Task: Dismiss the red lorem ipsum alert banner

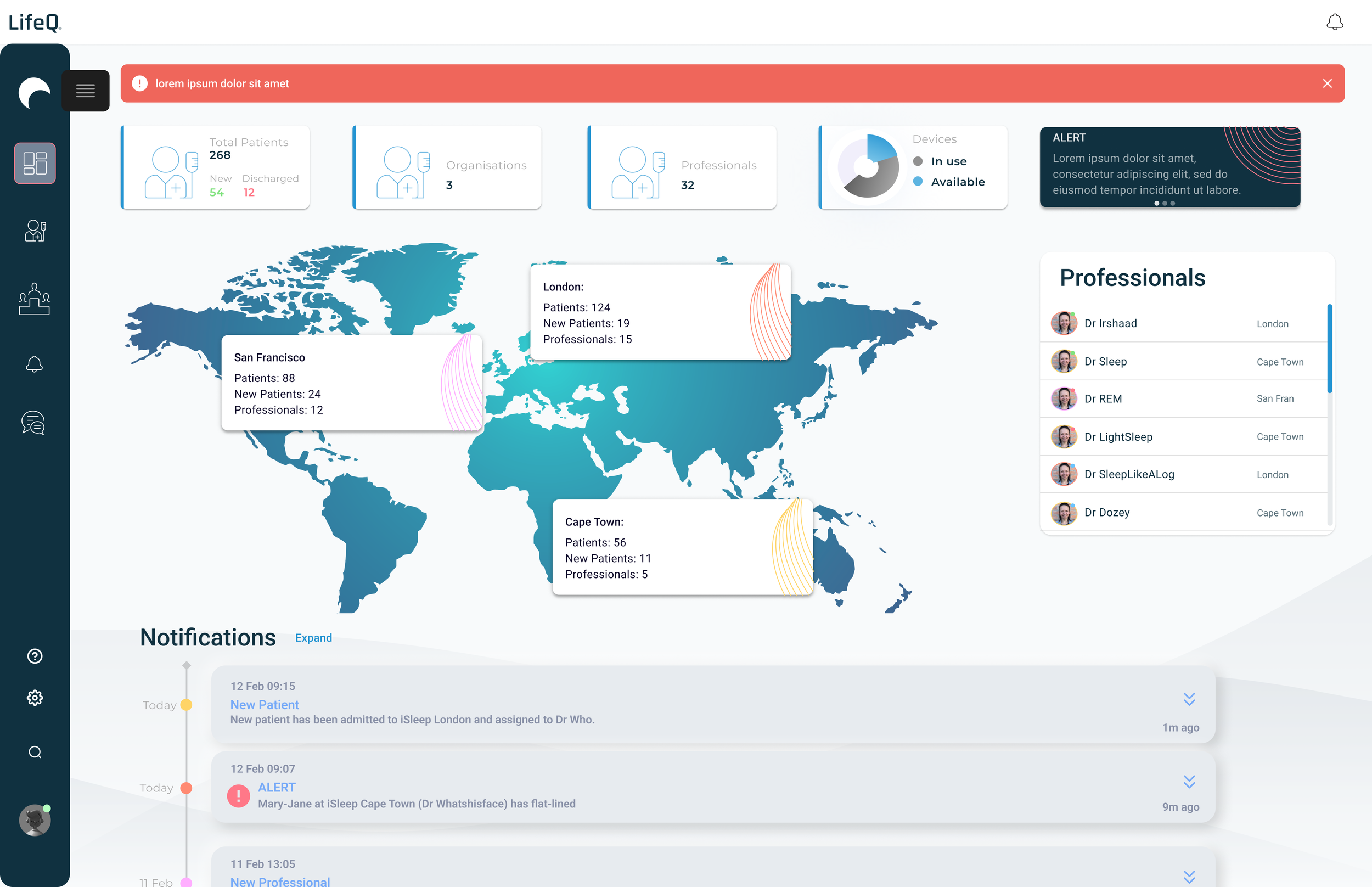Action: [x=1327, y=83]
